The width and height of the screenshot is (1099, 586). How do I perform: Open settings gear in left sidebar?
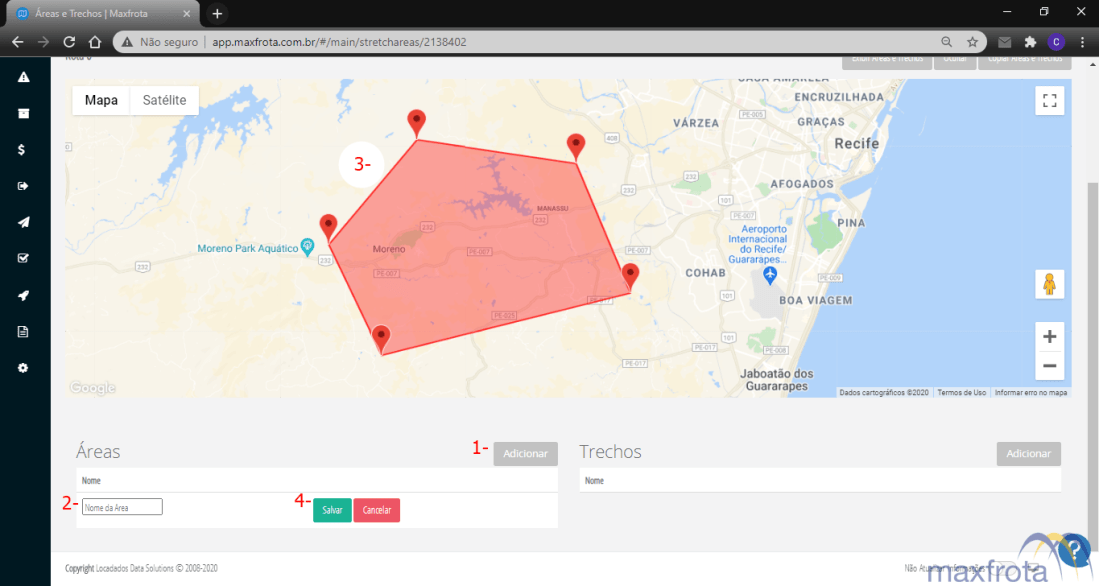click(23, 368)
